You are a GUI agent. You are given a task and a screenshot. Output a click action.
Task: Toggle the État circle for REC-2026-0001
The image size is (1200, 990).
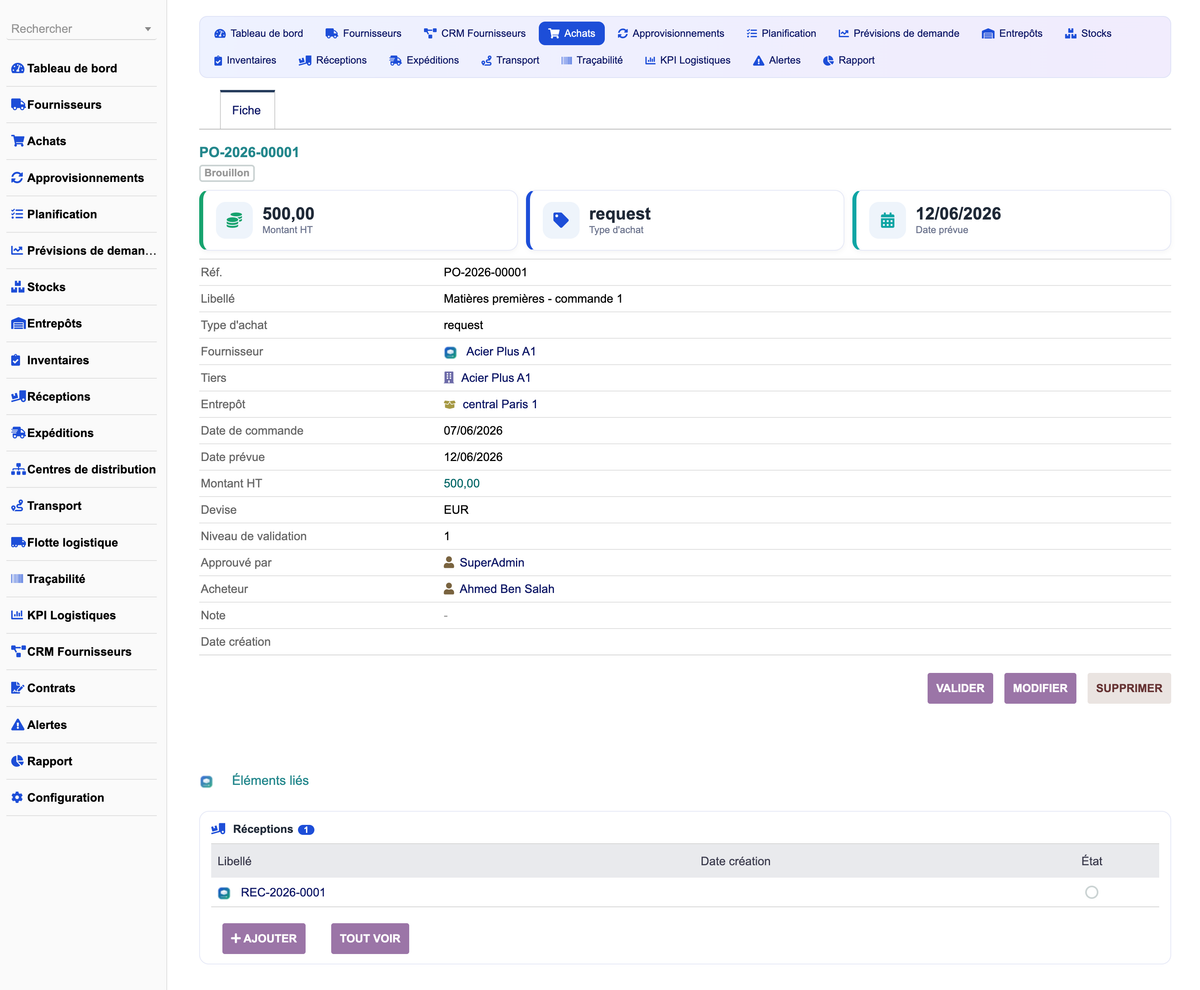click(x=1091, y=892)
